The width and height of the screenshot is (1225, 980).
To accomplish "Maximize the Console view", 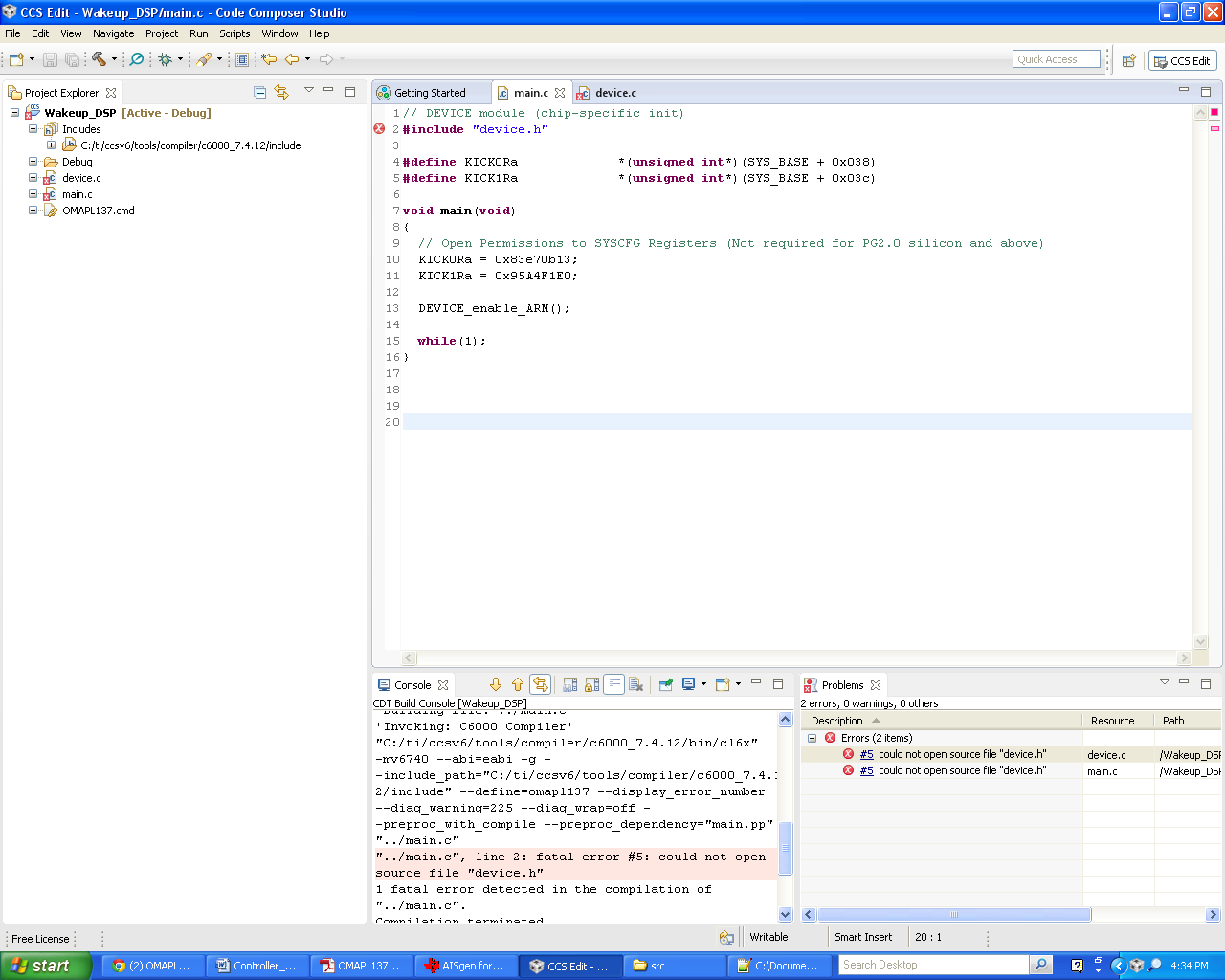I will [778, 684].
